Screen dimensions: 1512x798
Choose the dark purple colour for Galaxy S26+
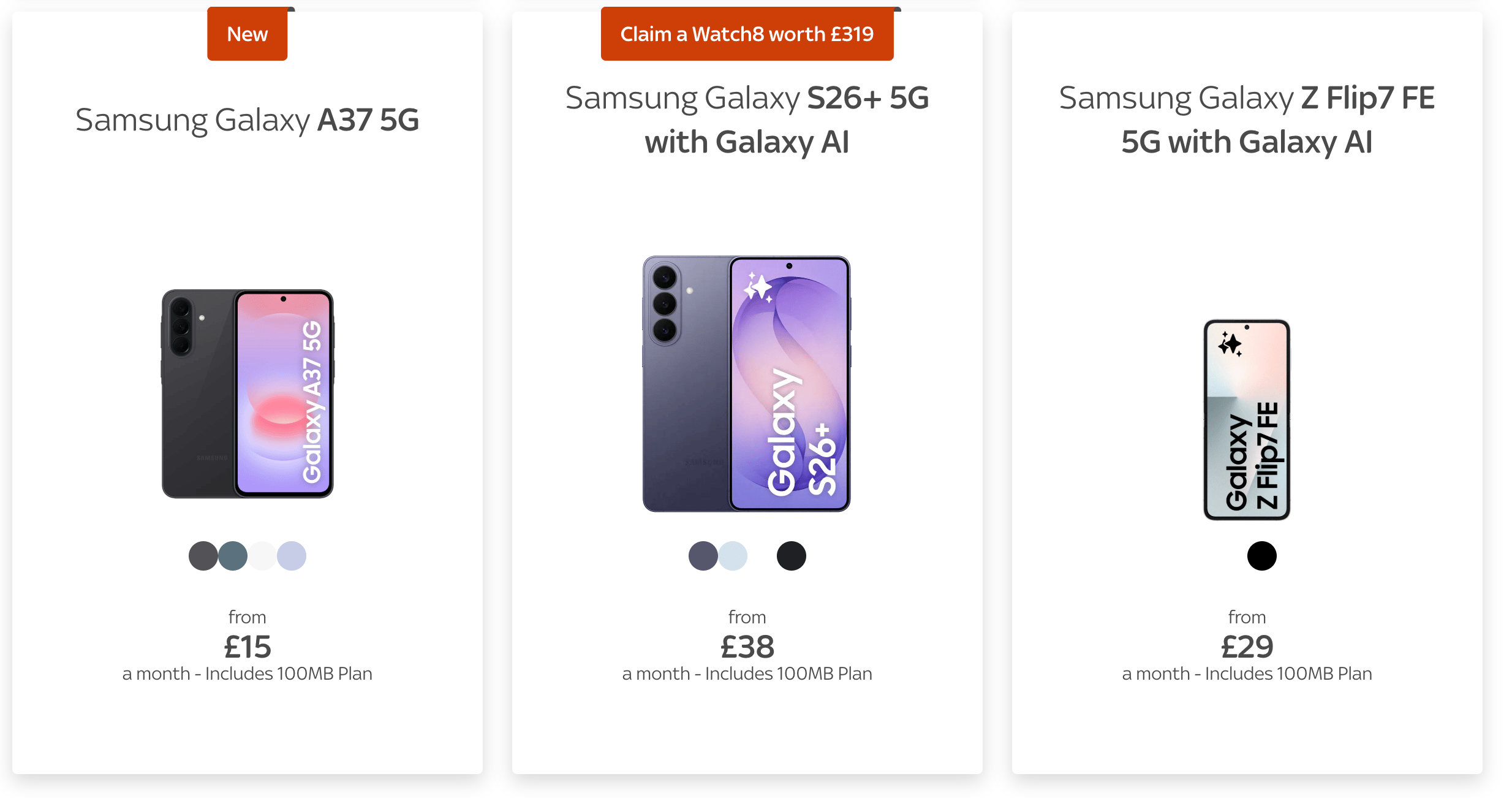tap(703, 556)
